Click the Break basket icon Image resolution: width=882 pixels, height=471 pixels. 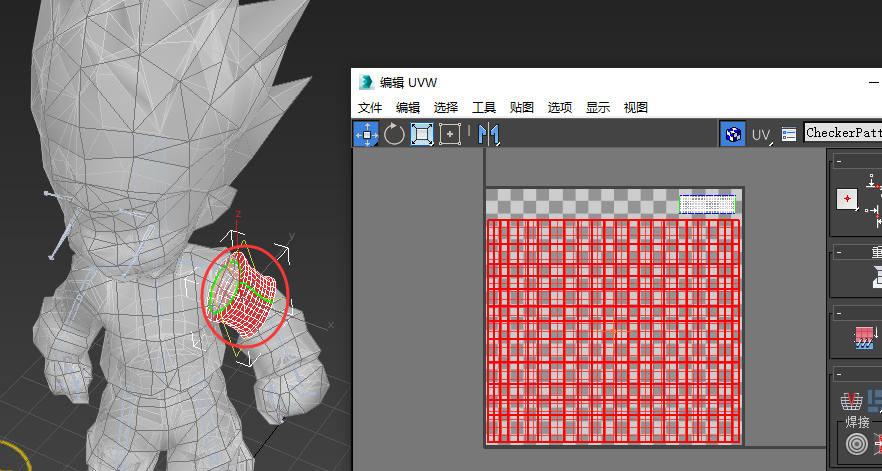click(852, 401)
